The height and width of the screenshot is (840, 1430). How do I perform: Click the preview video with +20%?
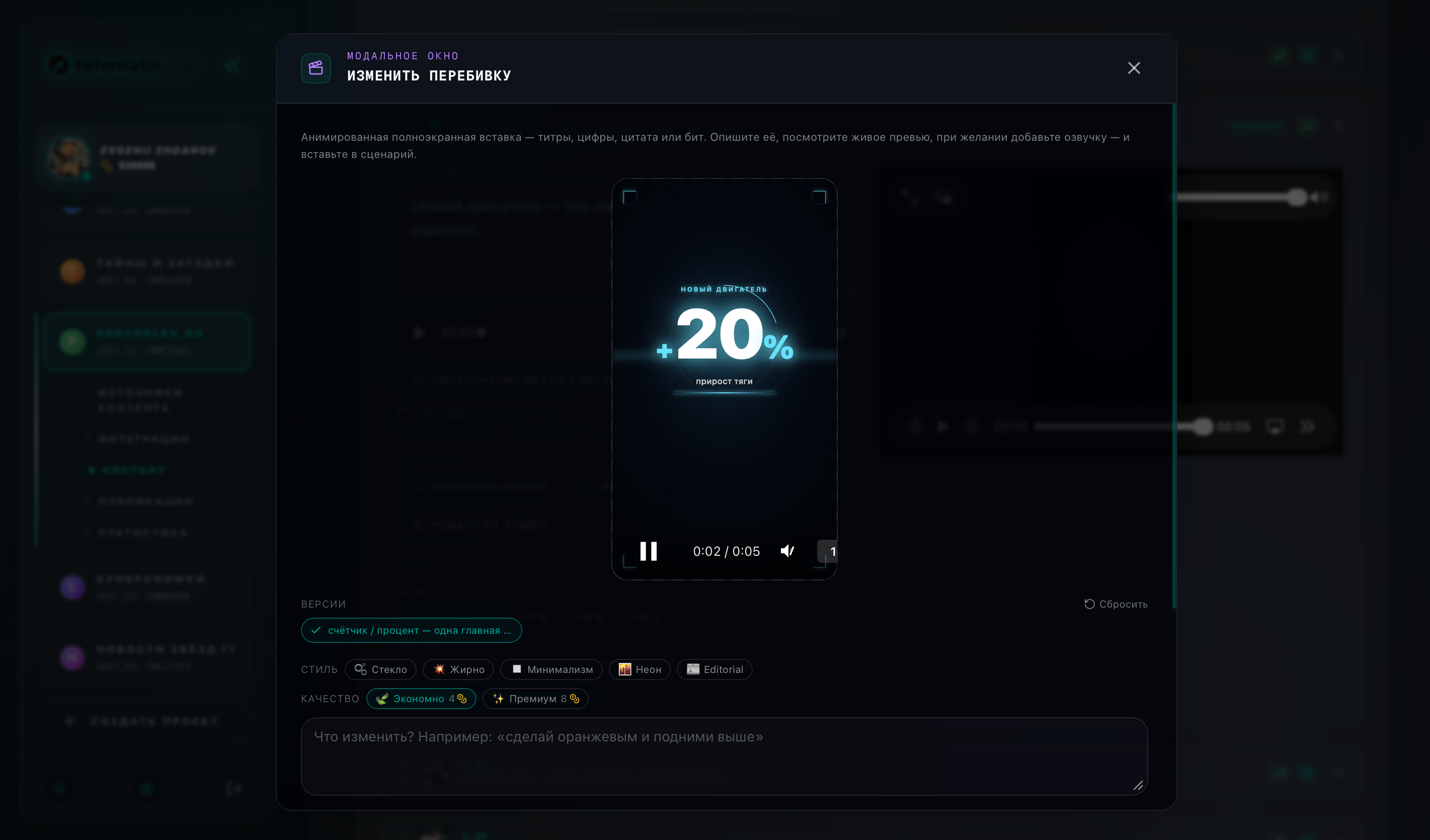tap(724, 379)
